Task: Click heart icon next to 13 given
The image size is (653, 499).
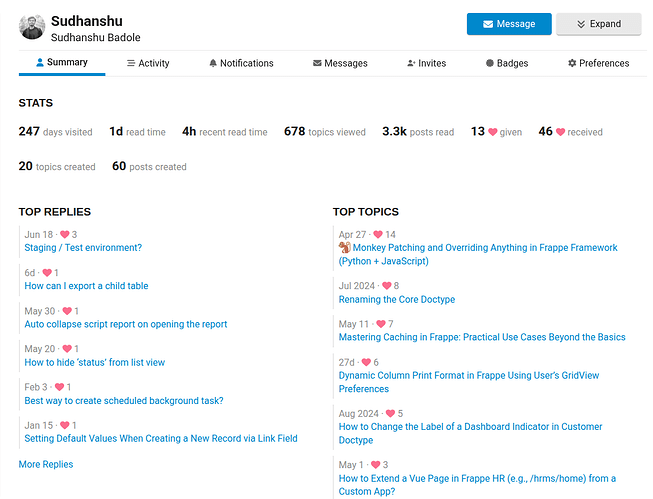Action: (493, 132)
